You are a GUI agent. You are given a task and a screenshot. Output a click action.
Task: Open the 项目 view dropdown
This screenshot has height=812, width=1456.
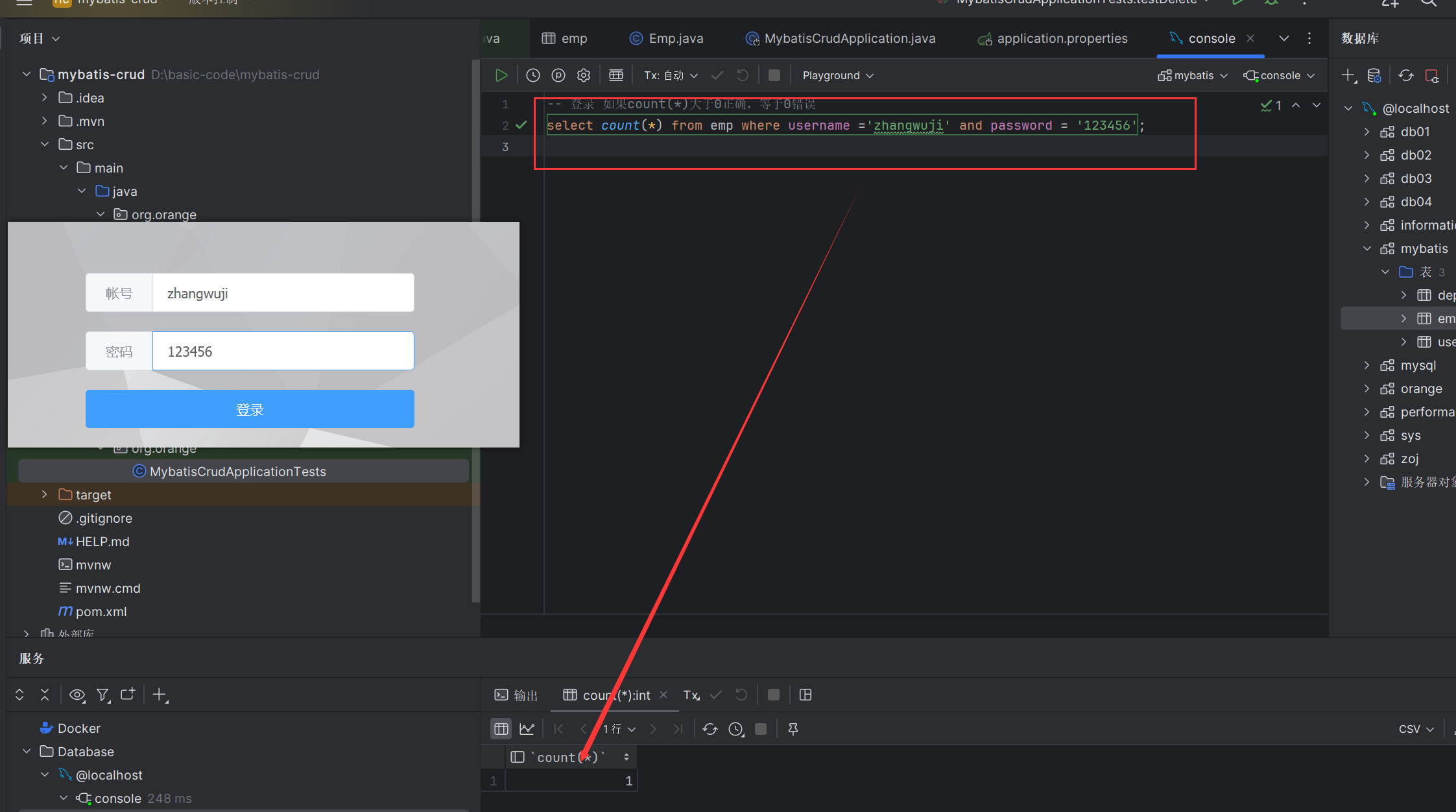coord(40,38)
